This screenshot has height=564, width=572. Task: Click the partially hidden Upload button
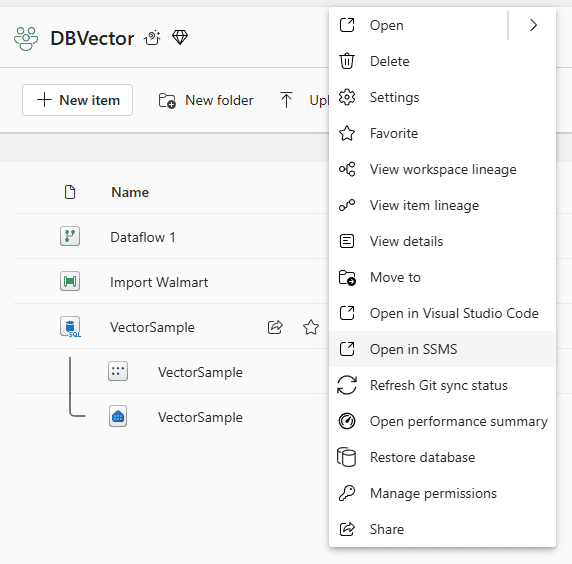[304, 100]
